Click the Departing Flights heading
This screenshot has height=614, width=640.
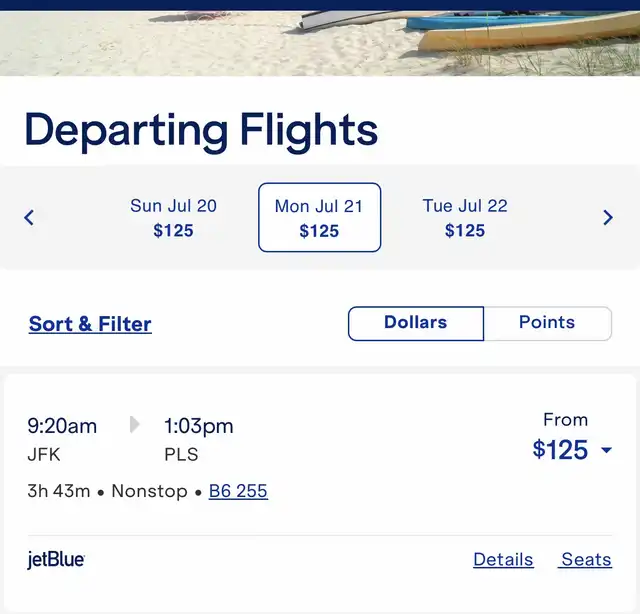pos(201,131)
